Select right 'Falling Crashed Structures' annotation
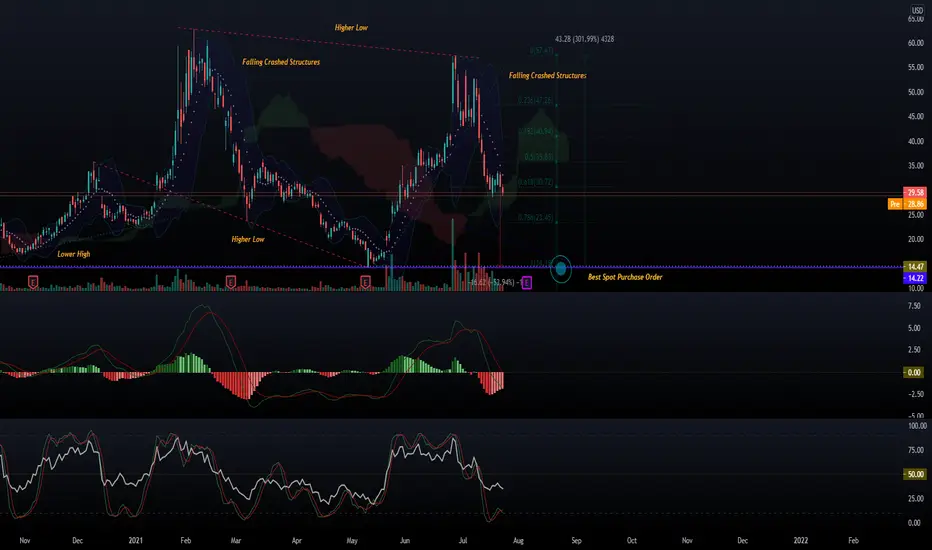This screenshot has width=932, height=550. click(x=547, y=76)
